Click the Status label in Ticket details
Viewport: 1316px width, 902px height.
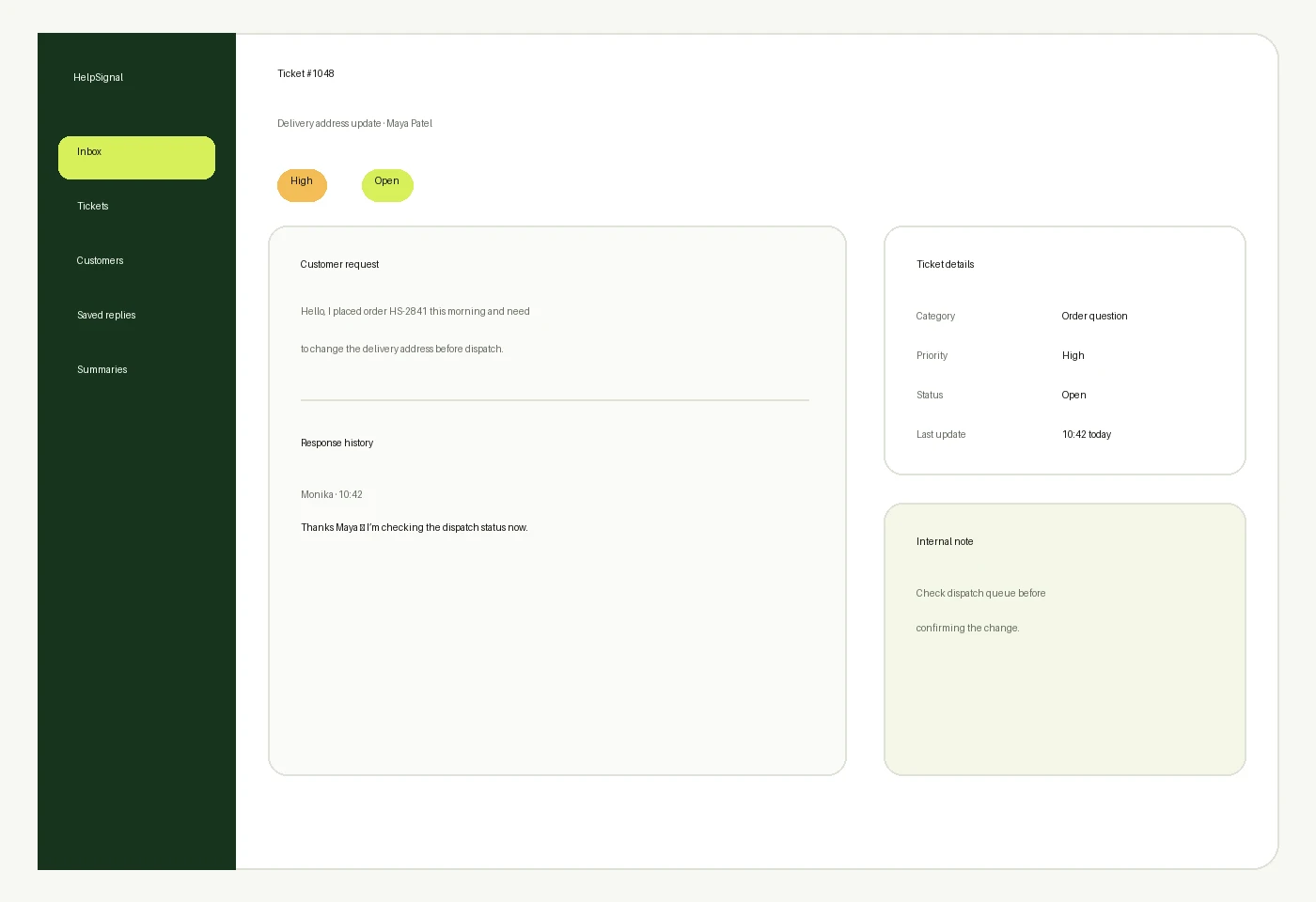point(930,395)
